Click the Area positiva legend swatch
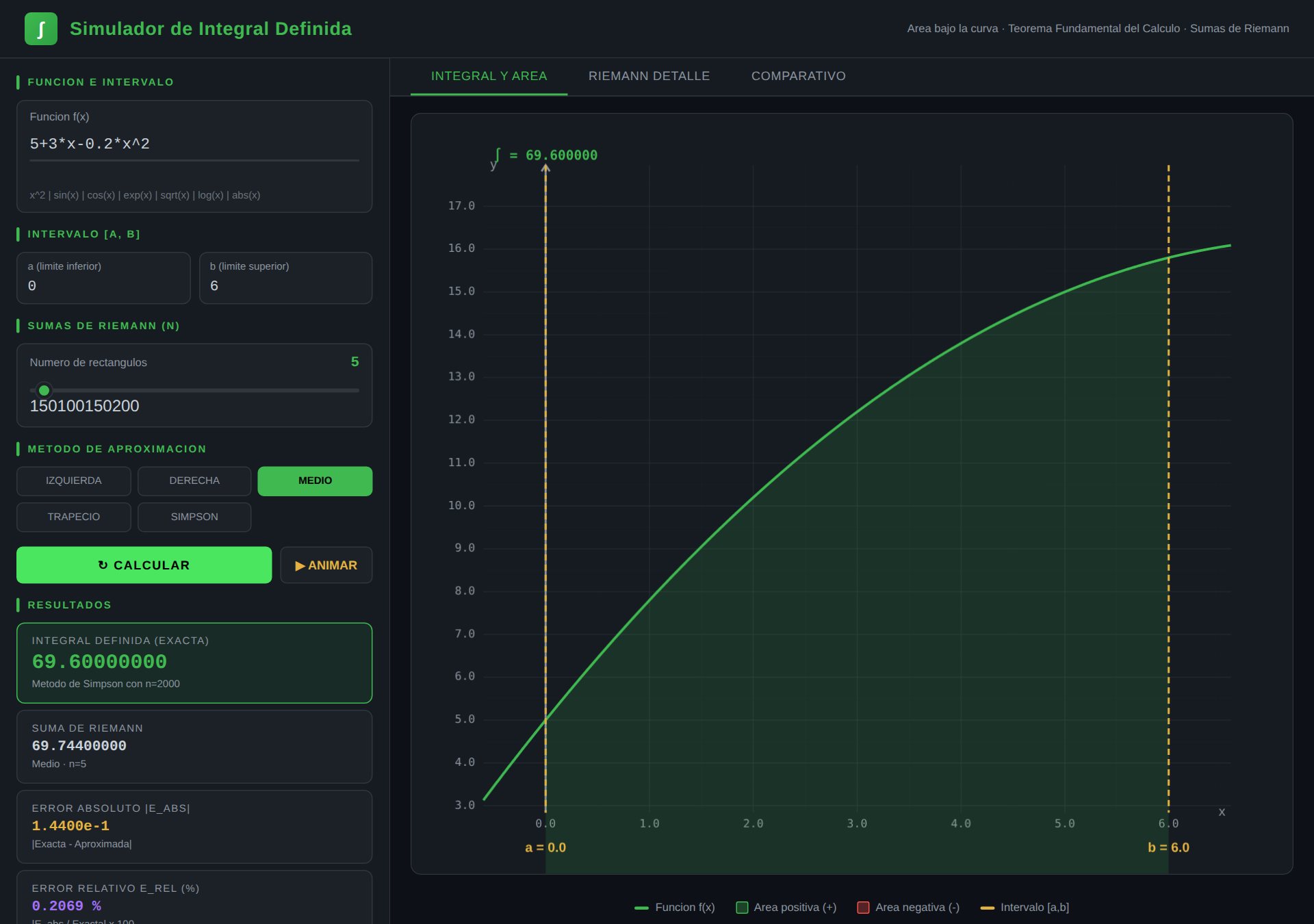The width and height of the screenshot is (1314, 924). point(742,908)
